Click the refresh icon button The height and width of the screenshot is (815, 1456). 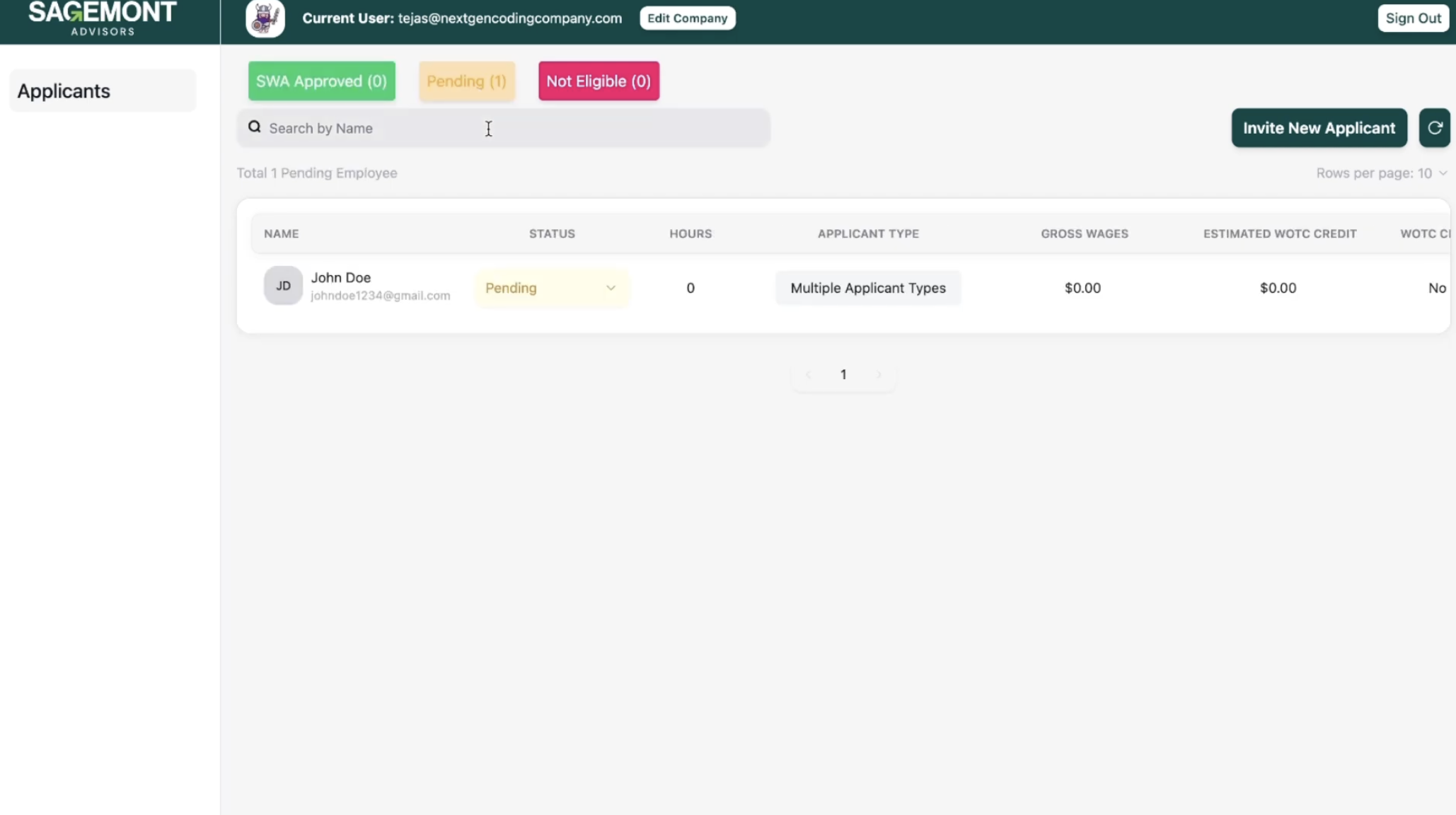point(1434,128)
